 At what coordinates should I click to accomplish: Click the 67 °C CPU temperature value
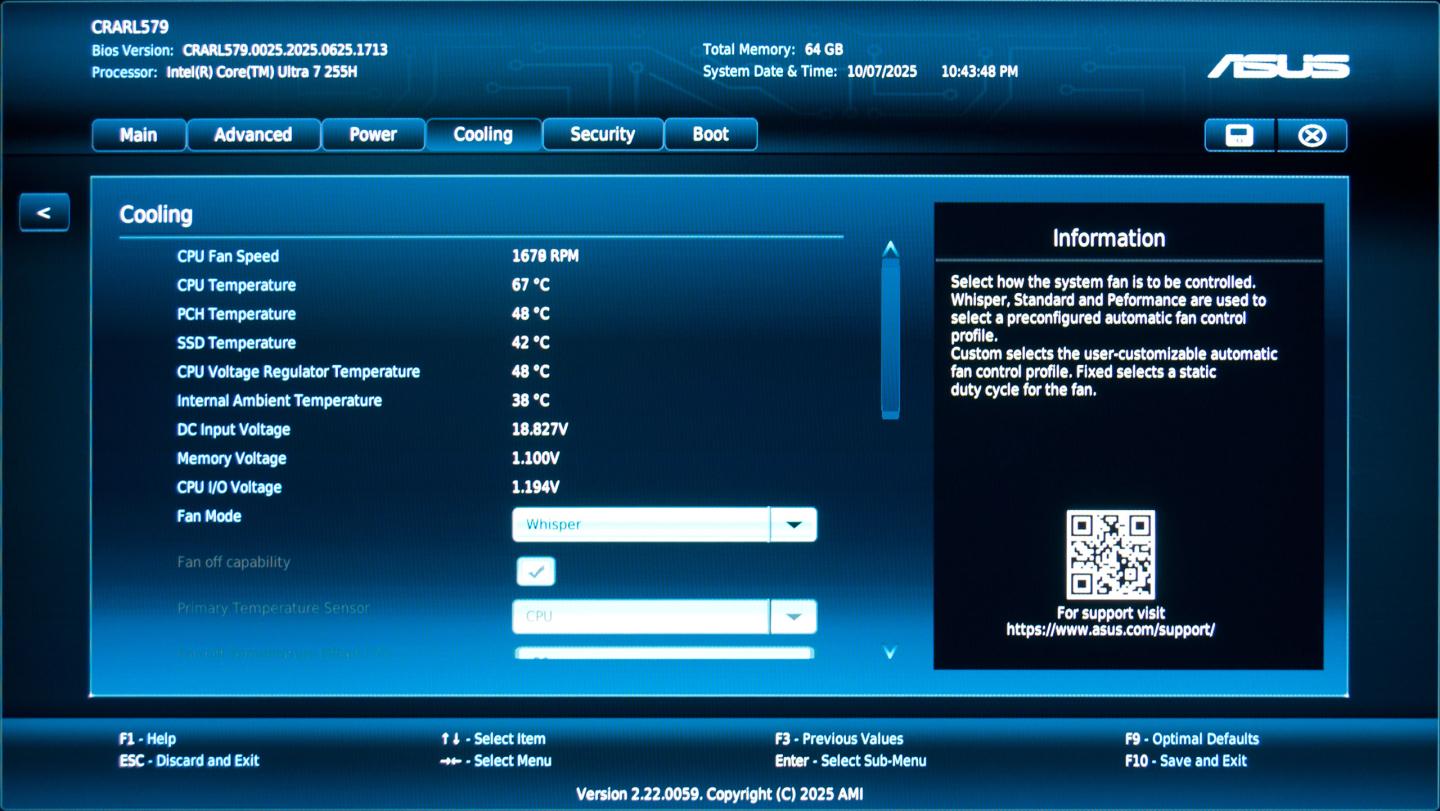531,285
